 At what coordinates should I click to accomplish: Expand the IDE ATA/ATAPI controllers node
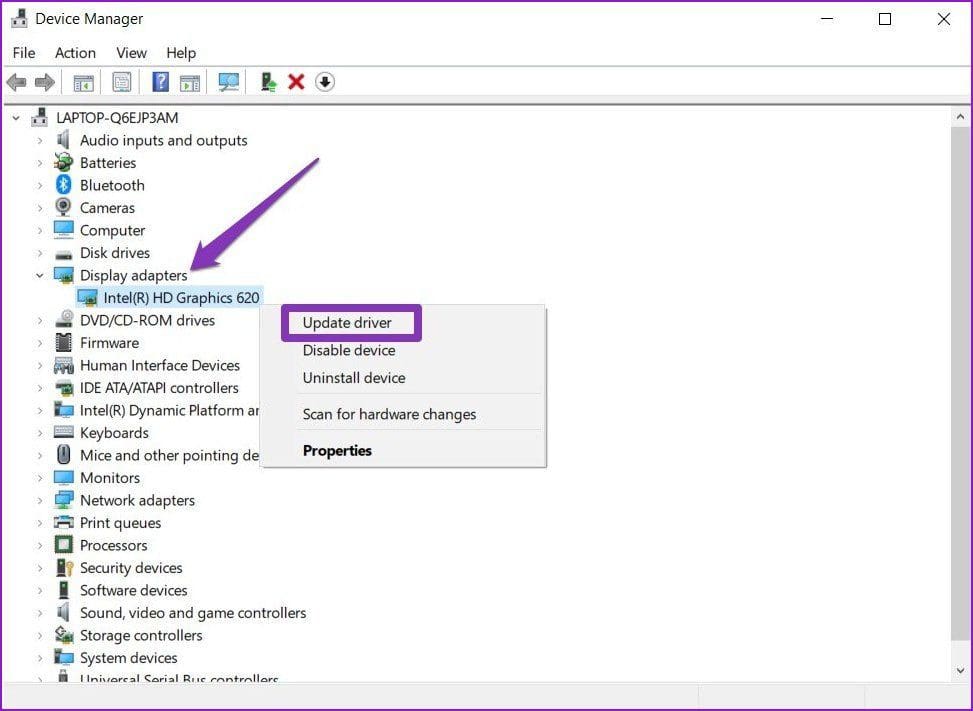[40, 388]
